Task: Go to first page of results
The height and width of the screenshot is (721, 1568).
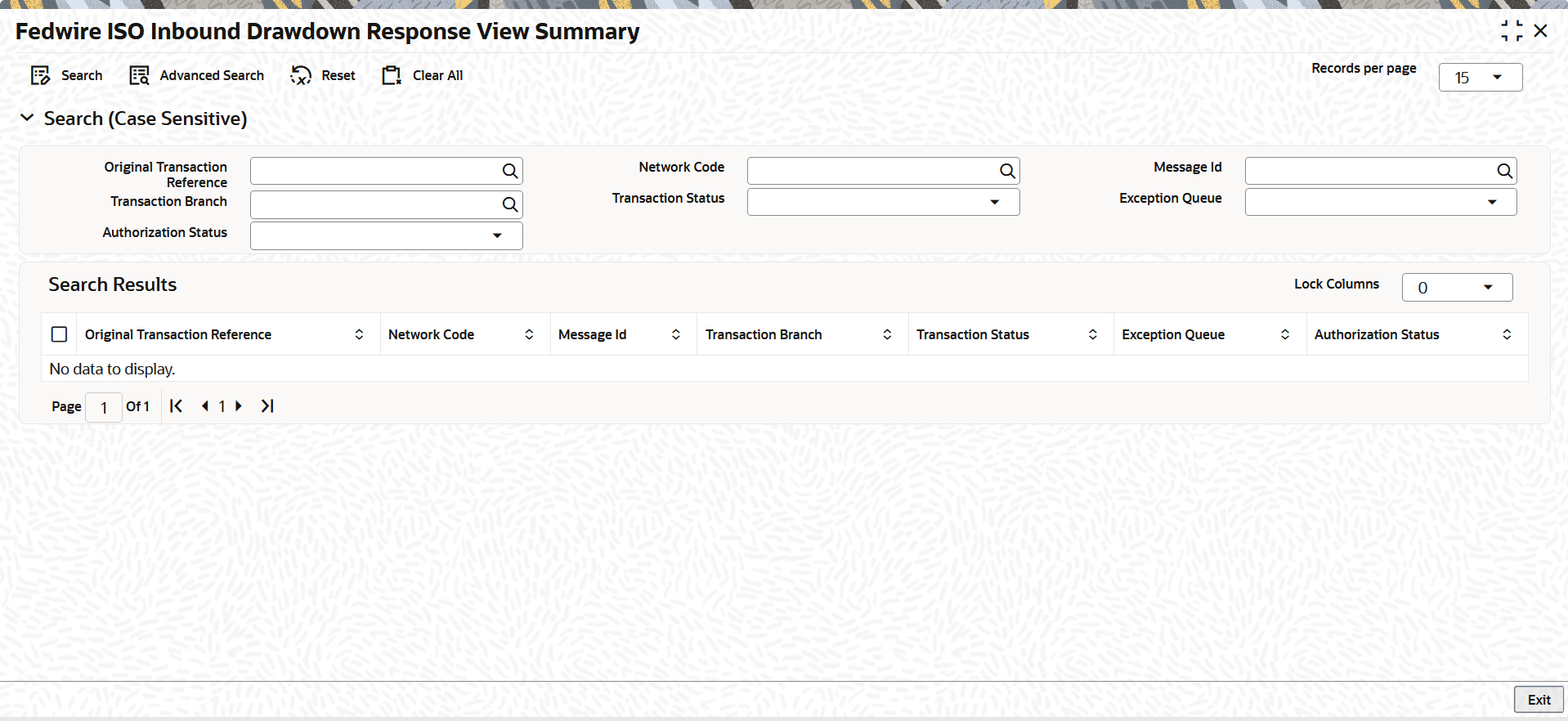Action: coord(176,406)
